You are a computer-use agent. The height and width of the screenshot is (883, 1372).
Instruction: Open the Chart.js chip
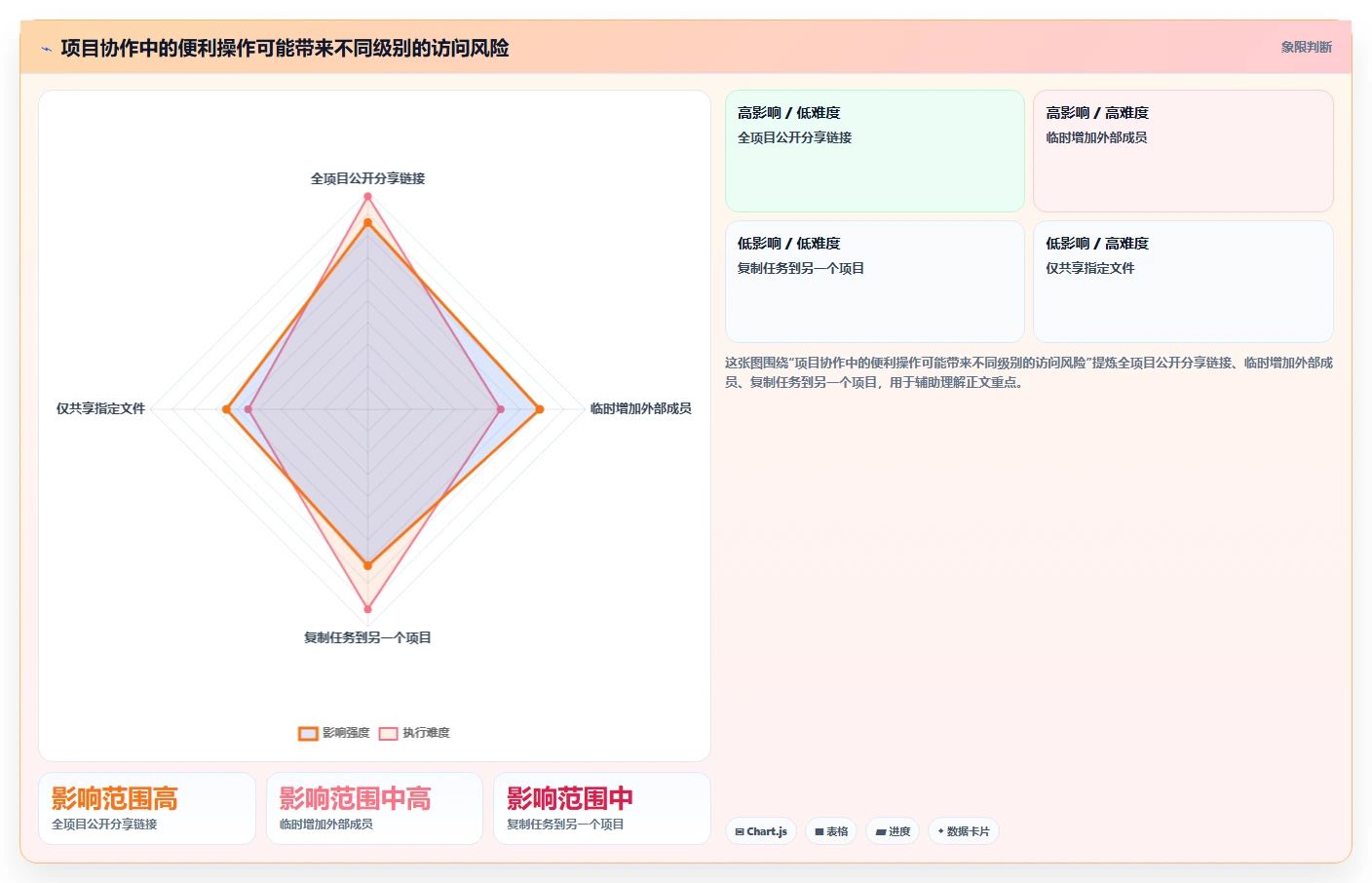tap(761, 831)
